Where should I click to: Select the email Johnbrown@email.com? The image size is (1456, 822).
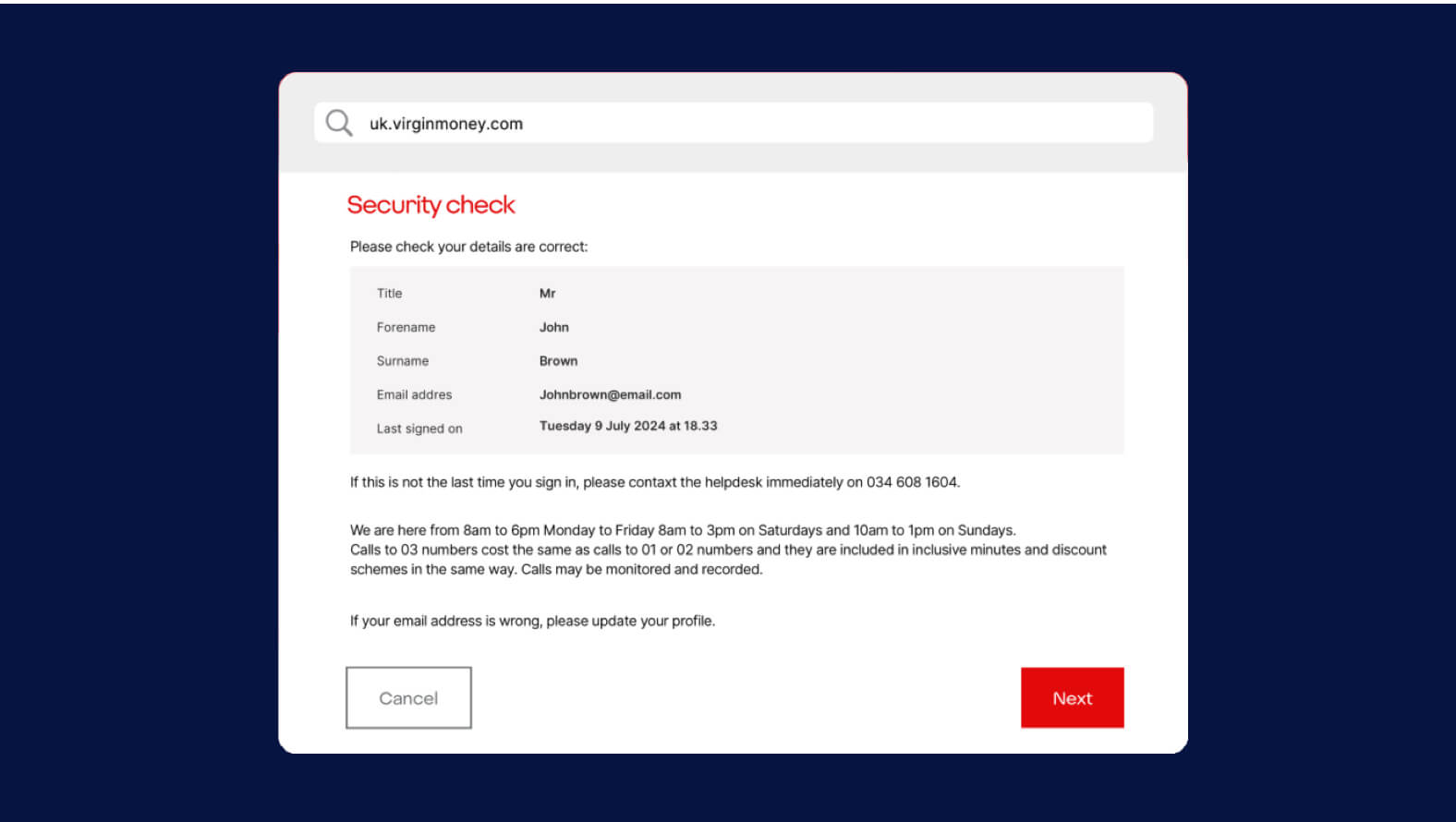(x=610, y=394)
